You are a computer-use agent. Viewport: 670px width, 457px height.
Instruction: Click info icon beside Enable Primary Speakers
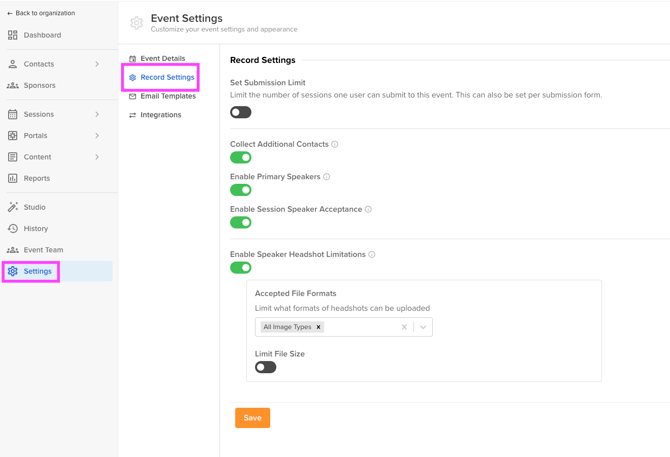(x=326, y=177)
